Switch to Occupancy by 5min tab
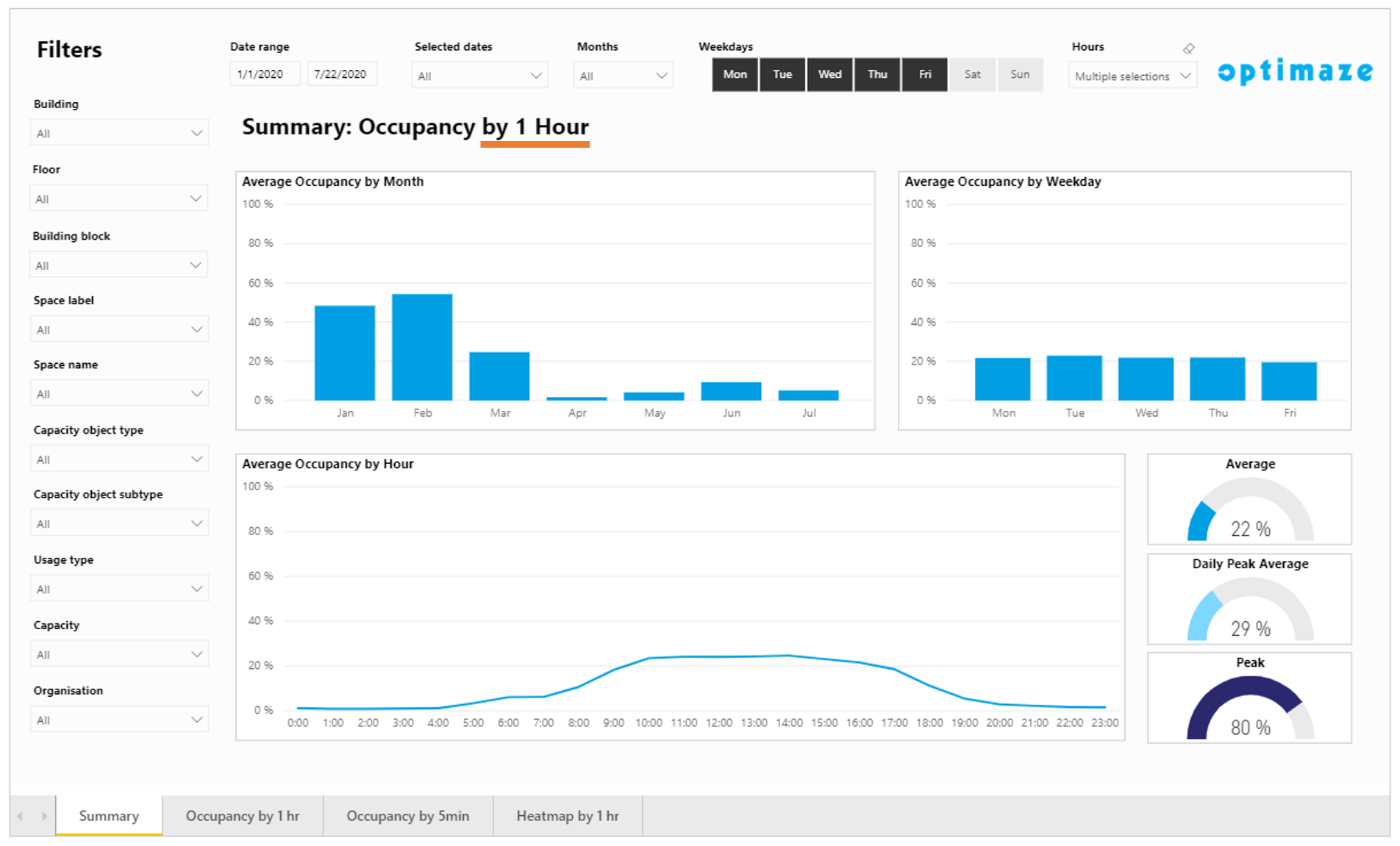Screen dimensions: 1400x846 pos(407,816)
